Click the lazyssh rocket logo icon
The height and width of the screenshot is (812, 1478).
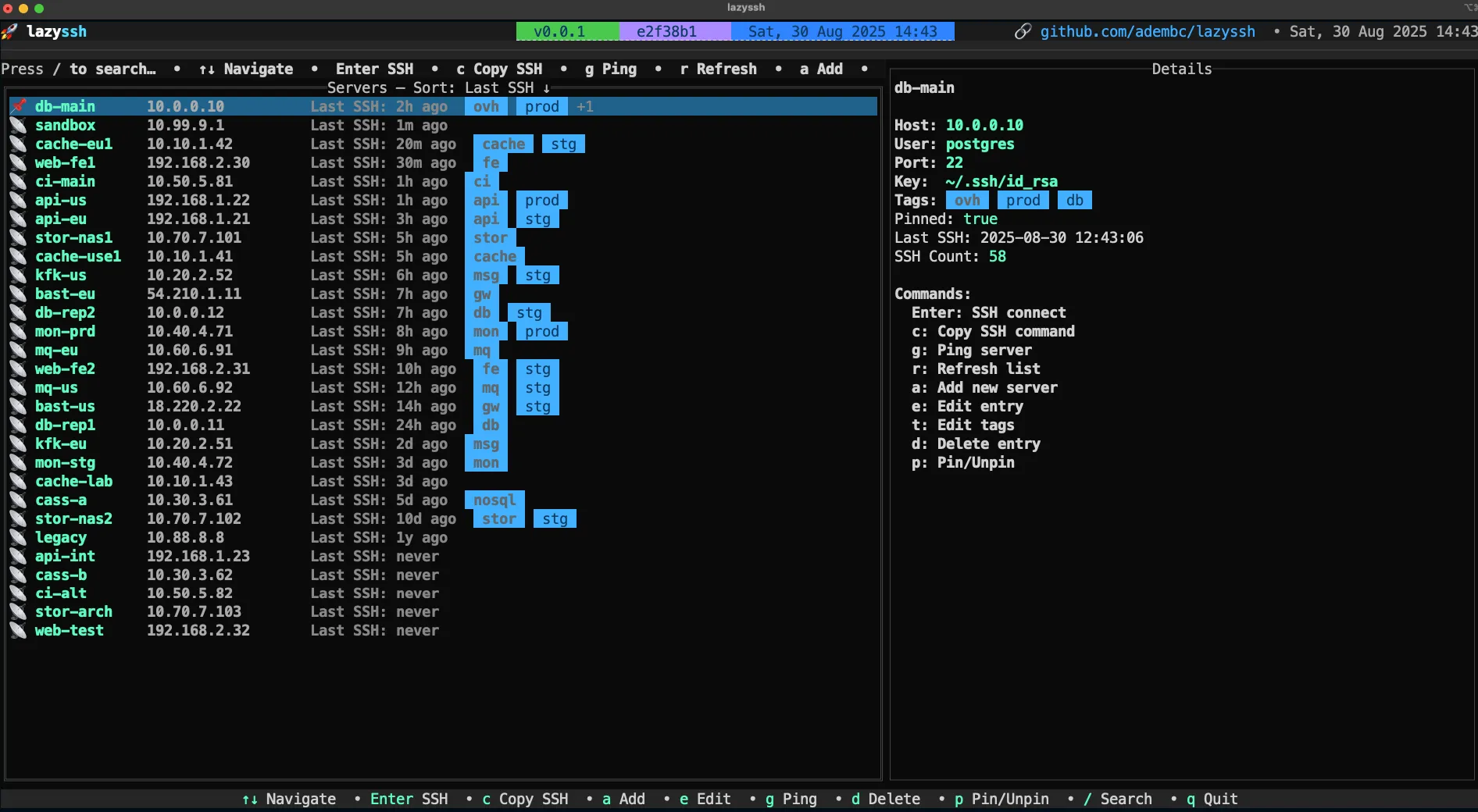(x=11, y=31)
